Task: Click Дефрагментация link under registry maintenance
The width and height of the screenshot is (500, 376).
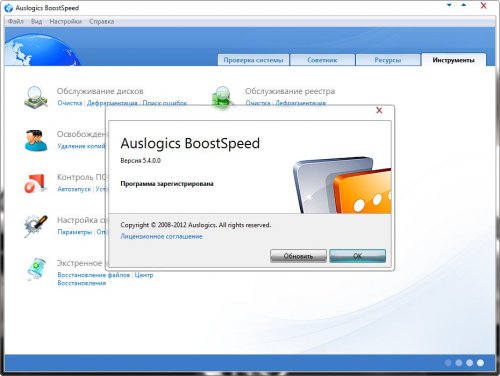Action: [300, 103]
